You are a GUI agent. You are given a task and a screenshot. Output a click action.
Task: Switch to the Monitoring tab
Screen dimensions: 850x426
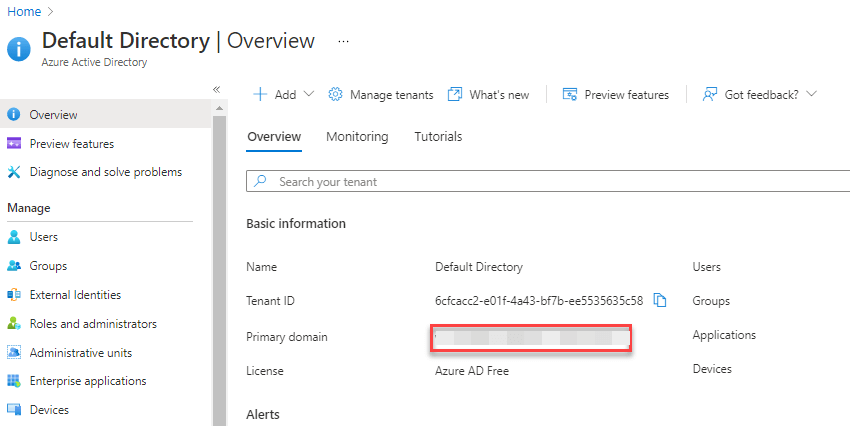357,137
